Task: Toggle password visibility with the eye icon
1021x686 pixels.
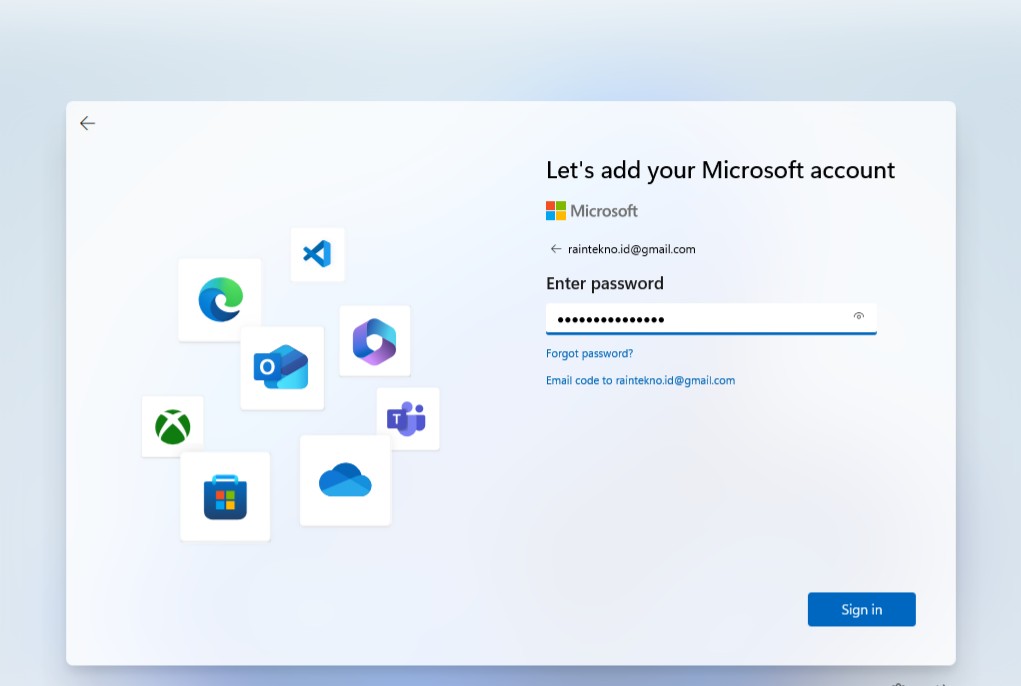Action: tap(858, 317)
